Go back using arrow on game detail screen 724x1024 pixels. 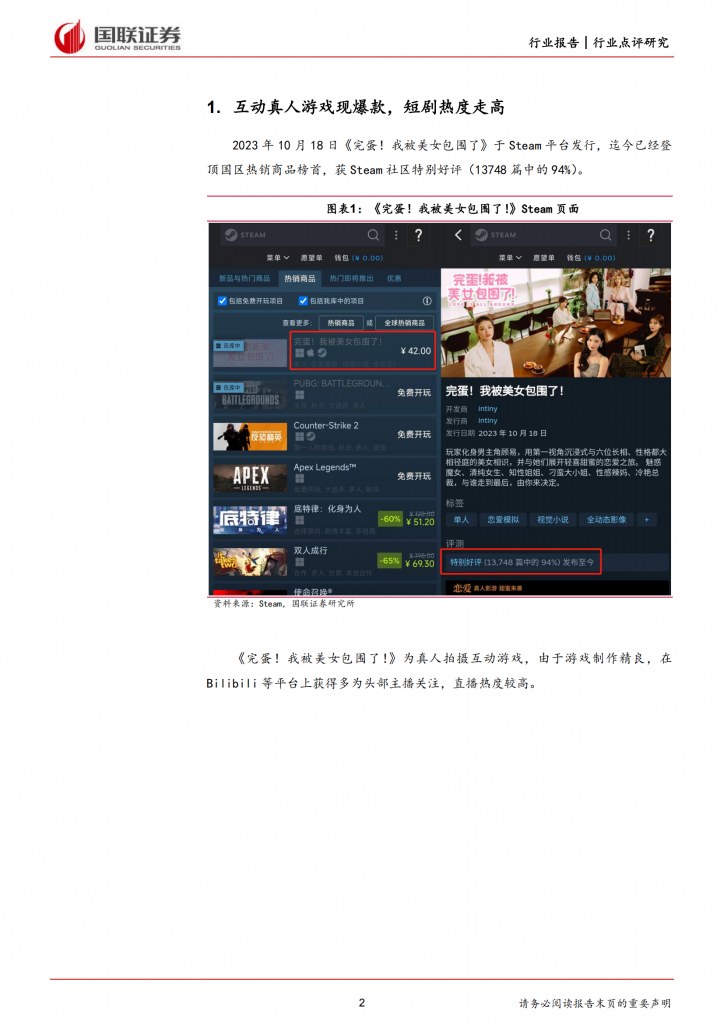458,235
